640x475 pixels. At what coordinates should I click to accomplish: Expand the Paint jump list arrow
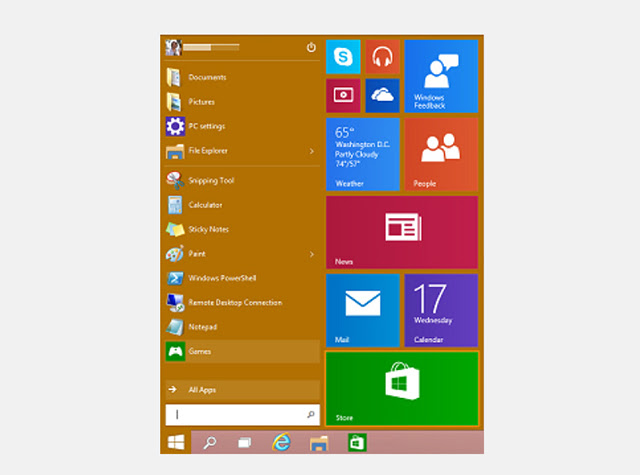[x=312, y=254]
